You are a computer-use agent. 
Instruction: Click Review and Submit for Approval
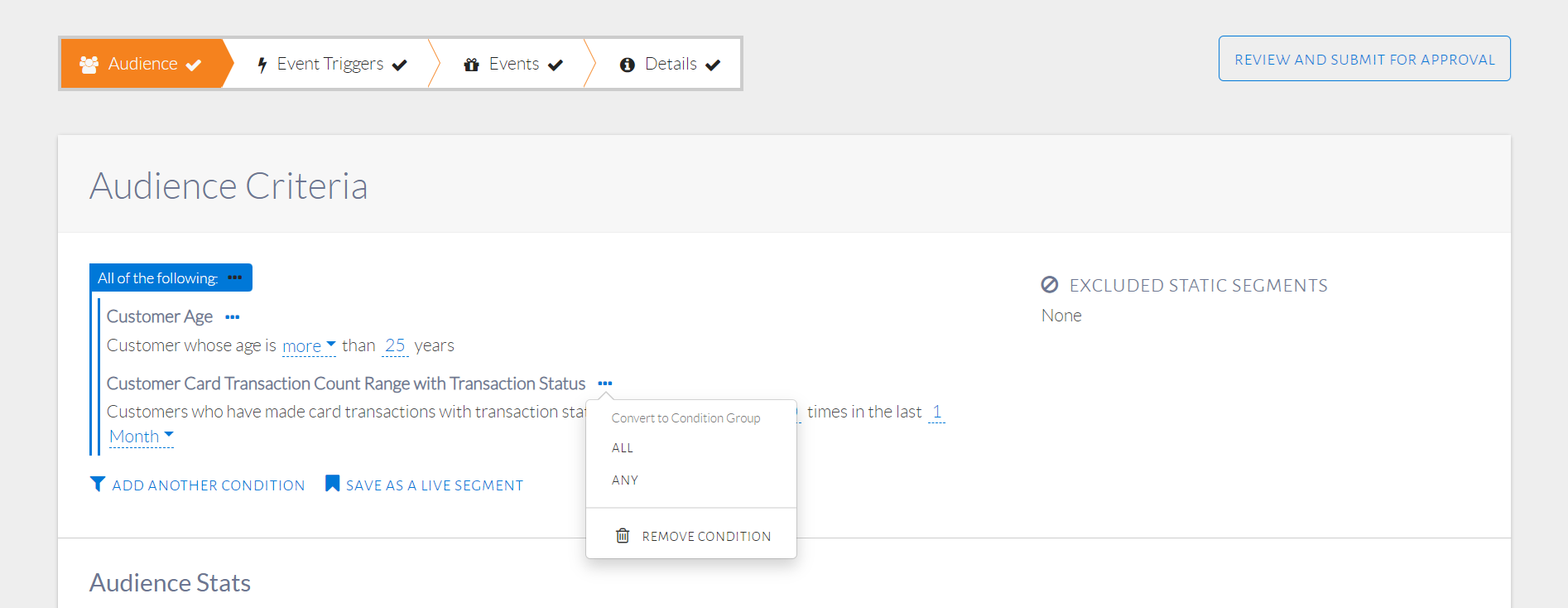point(1364,59)
